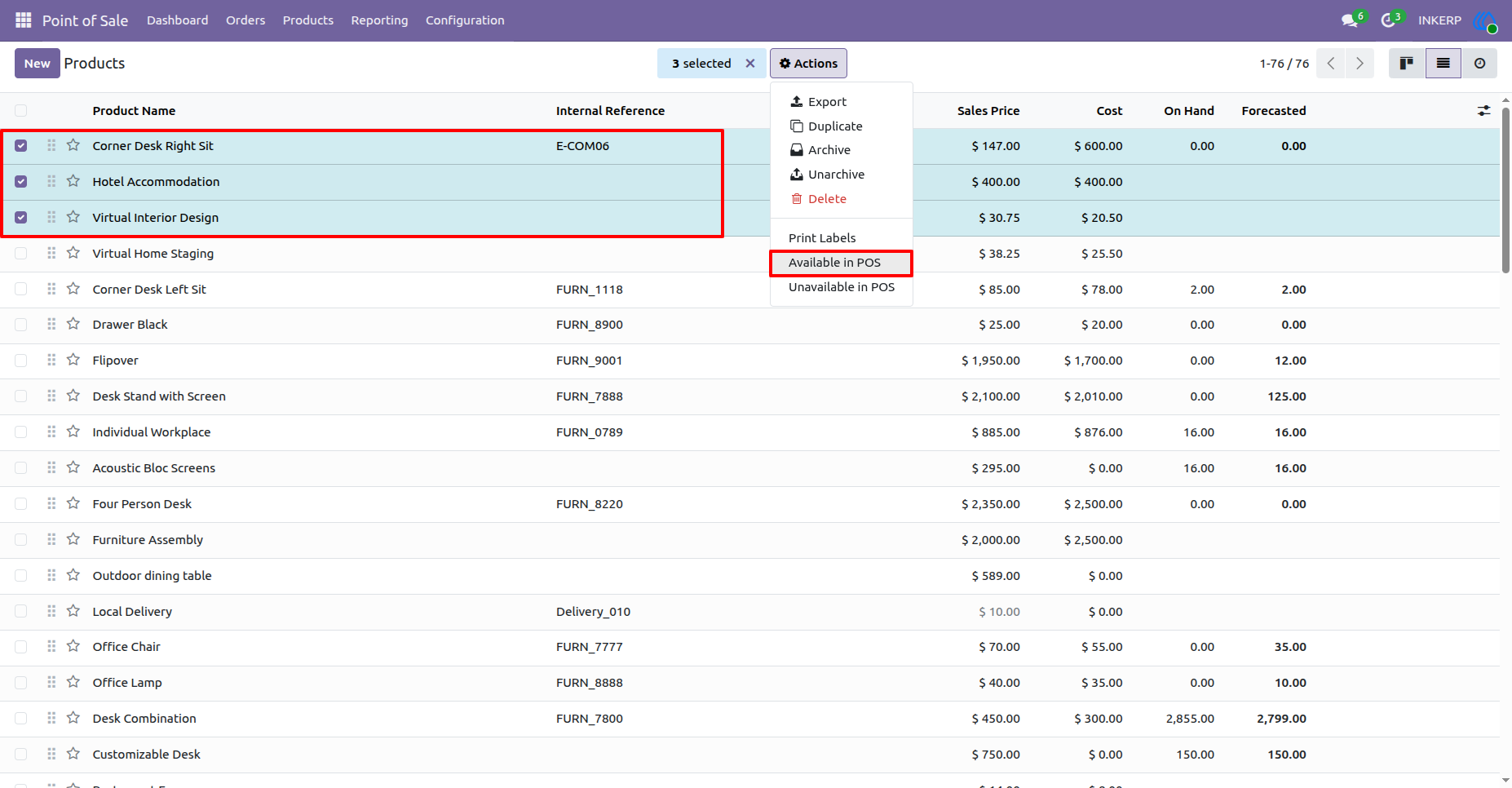Toggle the select-all header checkbox
The height and width of the screenshot is (788, 1512).
tap(21, 110)
